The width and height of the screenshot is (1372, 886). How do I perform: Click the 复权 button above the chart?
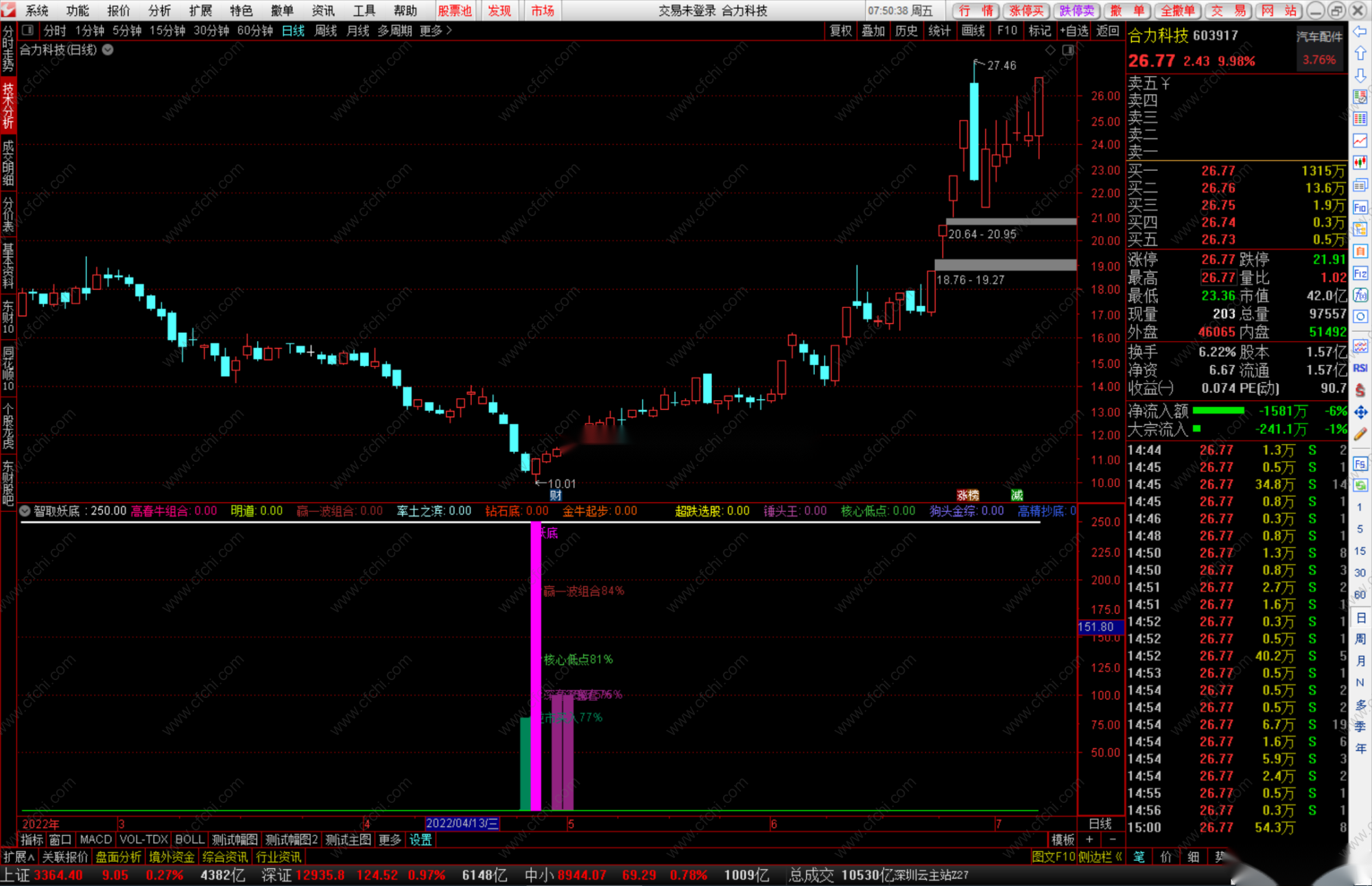click(x=840, y=30)
